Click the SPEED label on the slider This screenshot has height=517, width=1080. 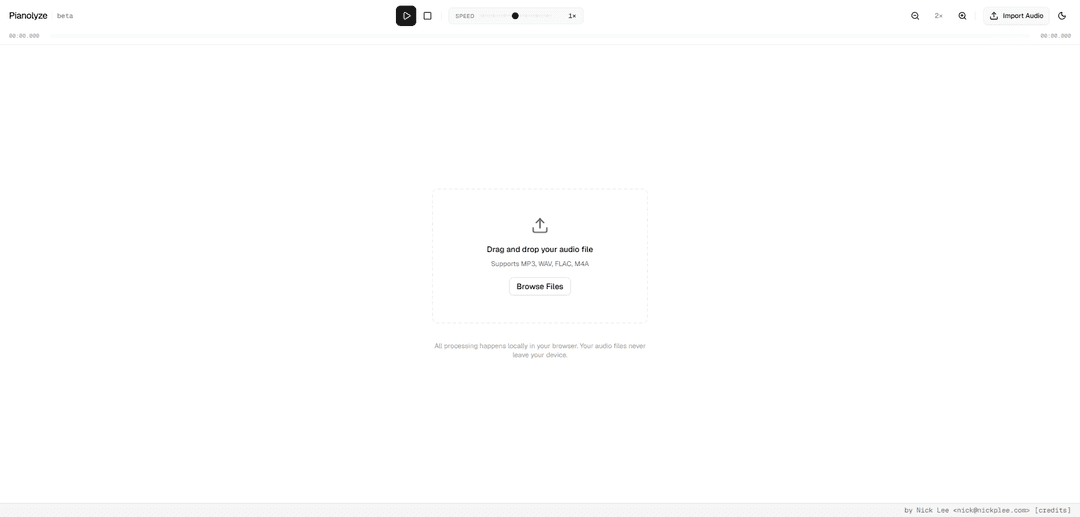465,16
